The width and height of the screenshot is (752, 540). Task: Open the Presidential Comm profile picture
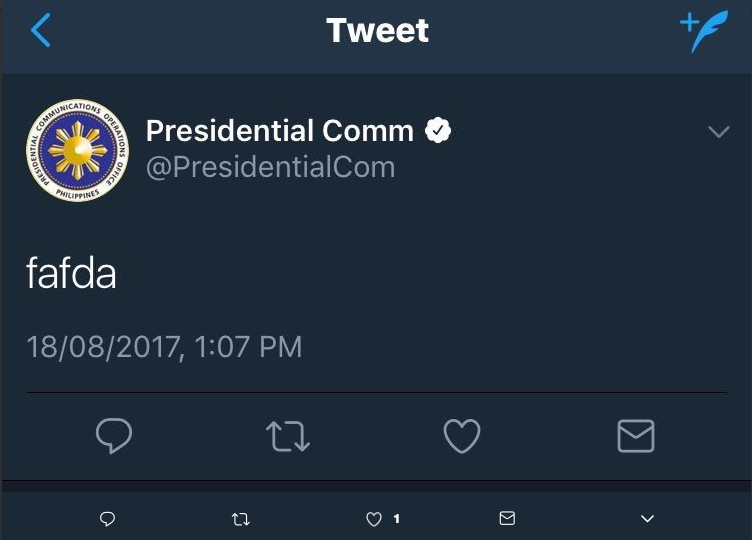77,150
